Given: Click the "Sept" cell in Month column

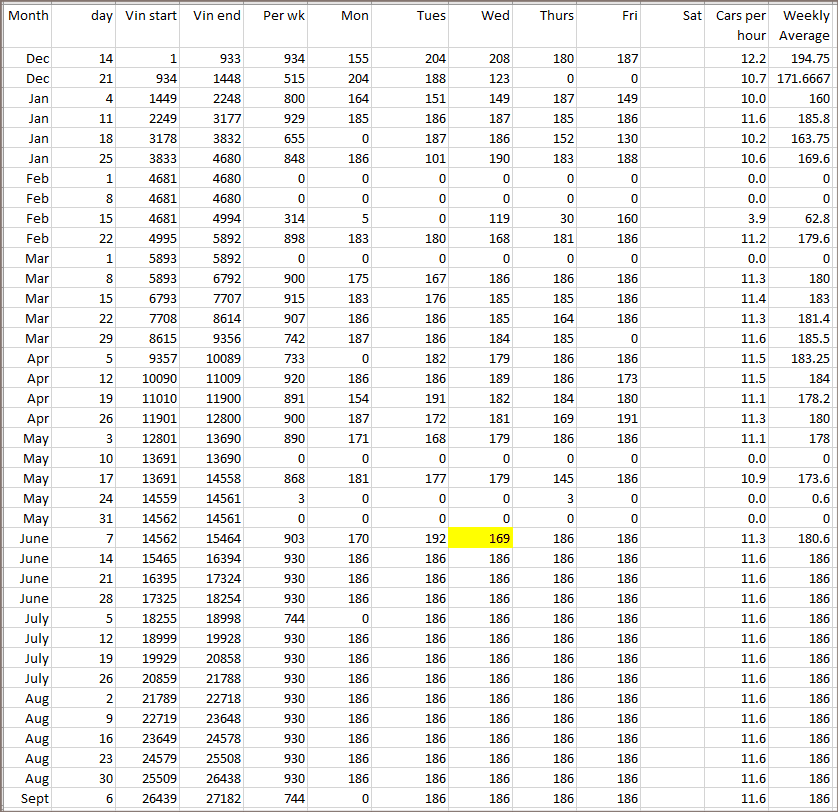Looking at the screenshot, I should point(27,799).
